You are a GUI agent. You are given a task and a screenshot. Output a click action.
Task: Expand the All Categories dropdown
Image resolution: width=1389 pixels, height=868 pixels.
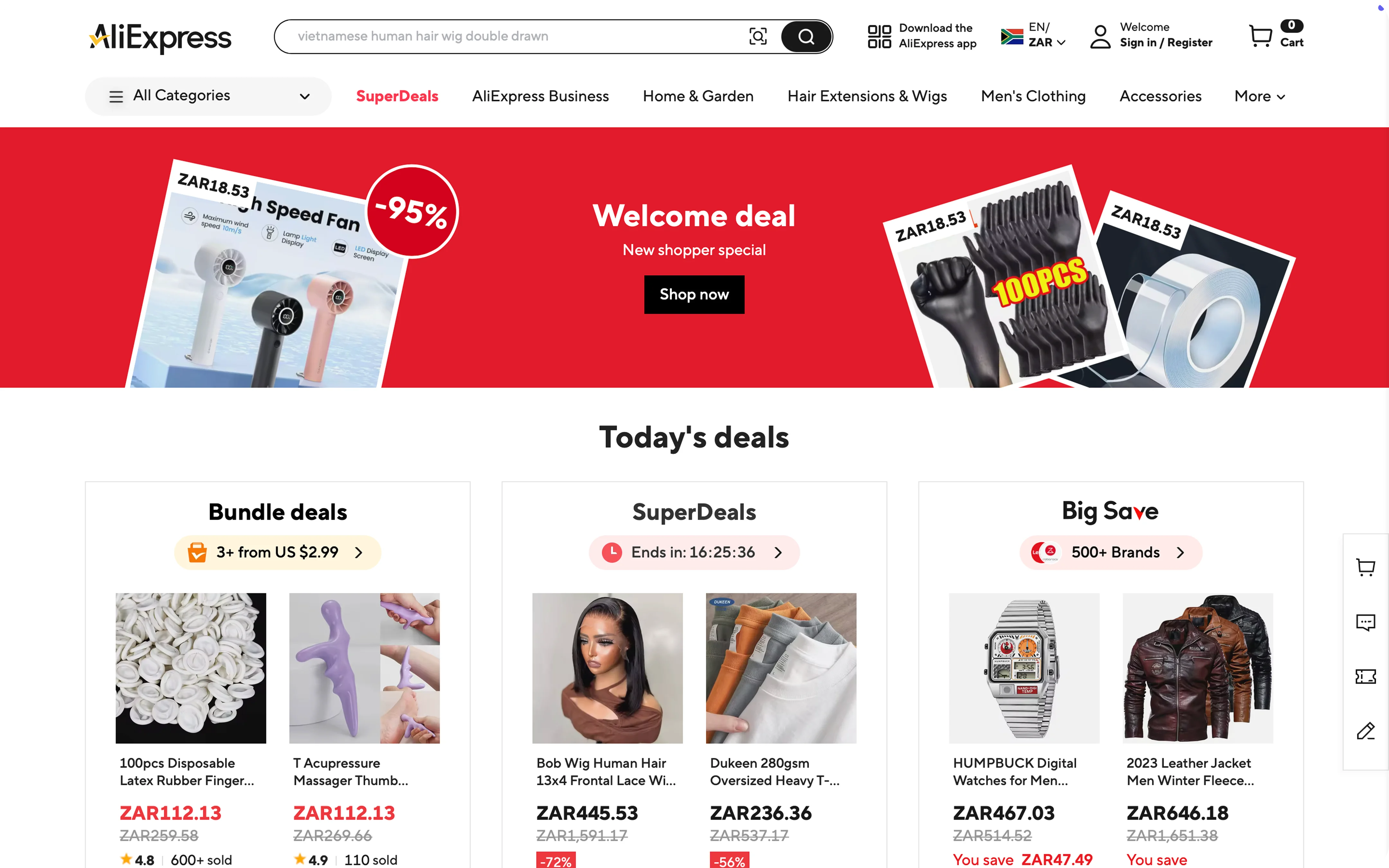tap(208, 96)
